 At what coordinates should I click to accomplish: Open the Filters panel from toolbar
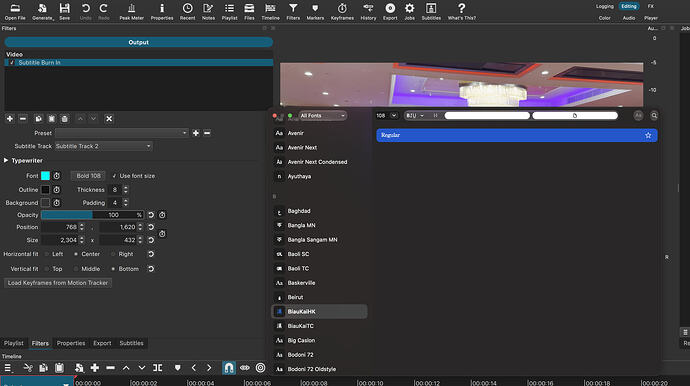tap(293, 12)
